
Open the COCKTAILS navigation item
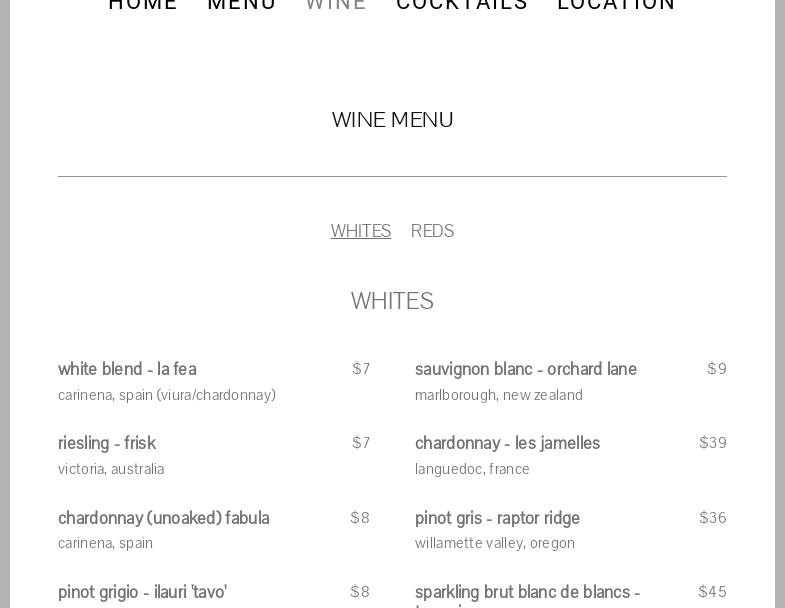coord(462,5)
